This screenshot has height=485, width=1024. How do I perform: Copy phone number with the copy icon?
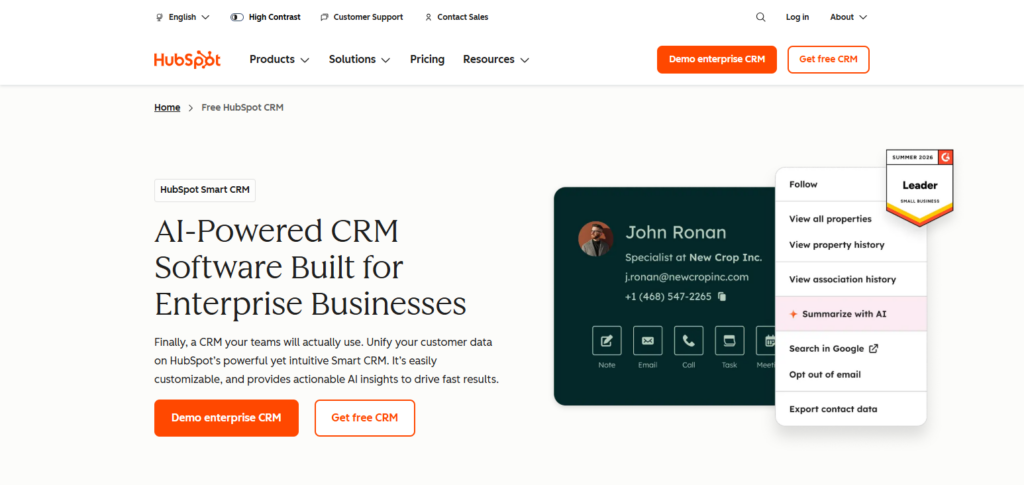(x=722, y=296)
